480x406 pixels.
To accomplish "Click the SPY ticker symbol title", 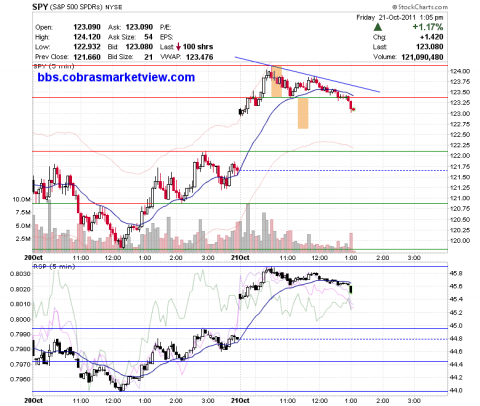I will click(x=40, y=7).
